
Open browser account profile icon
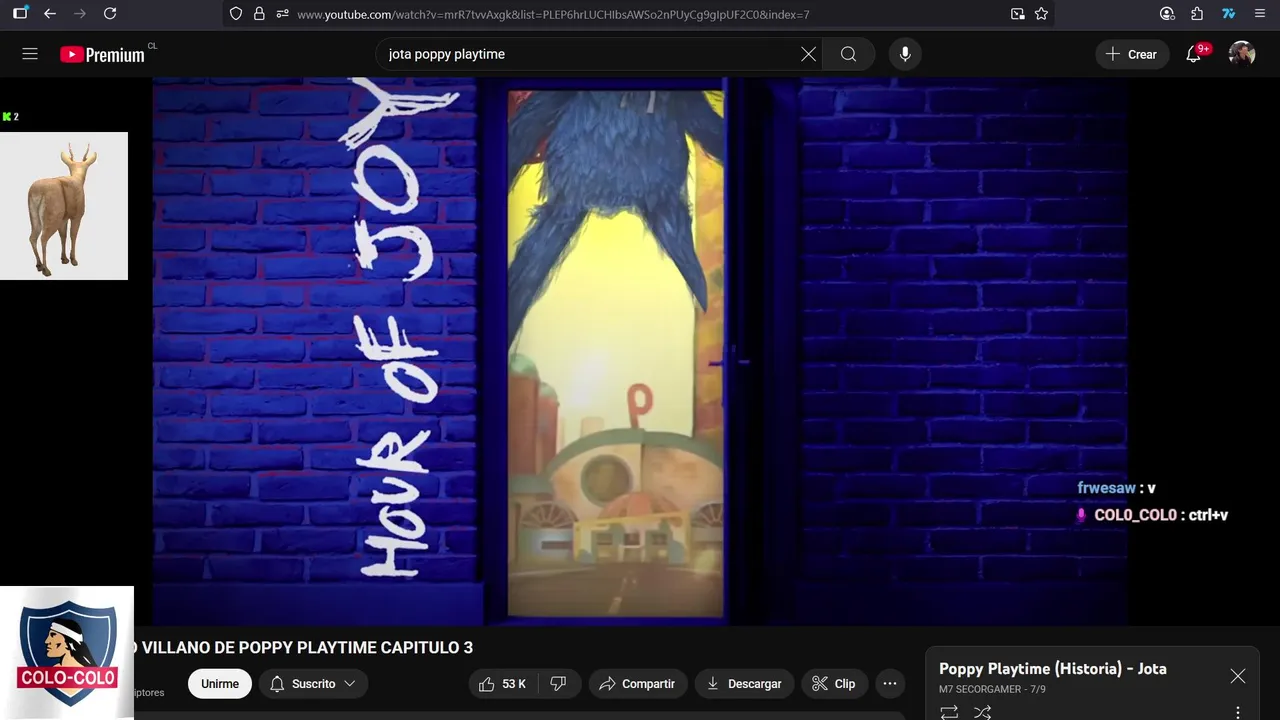tap(1167, 14)
